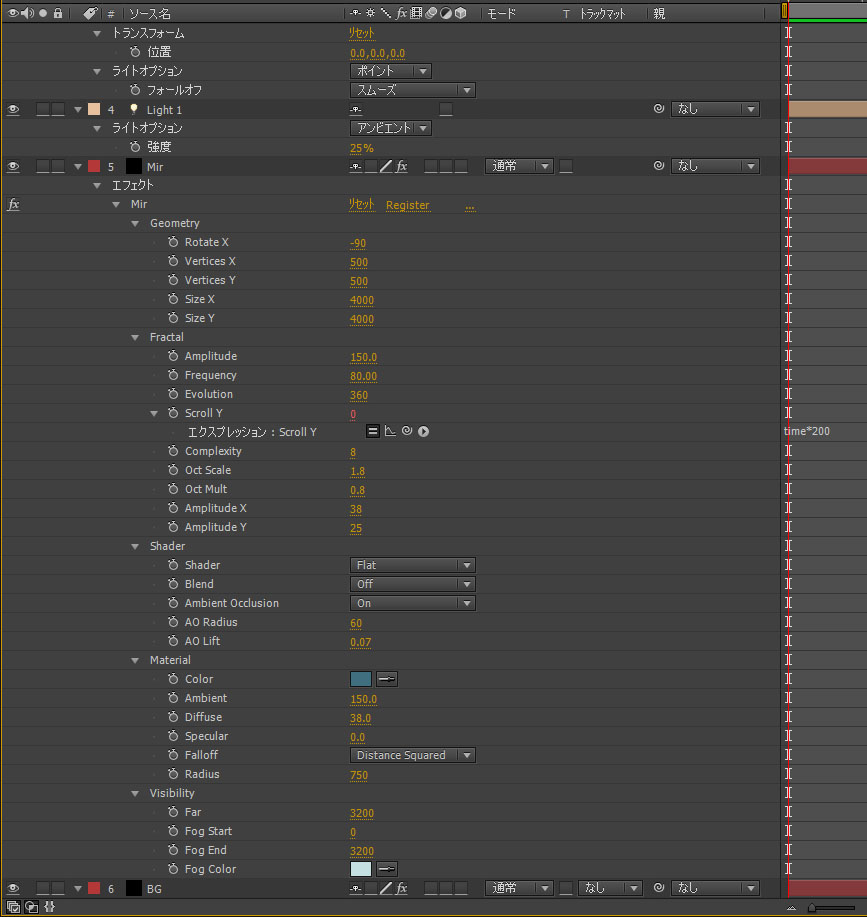Click リセット link for トランスフォーム
The width and height of the screenshot is (867, 917).
[361, 33]
